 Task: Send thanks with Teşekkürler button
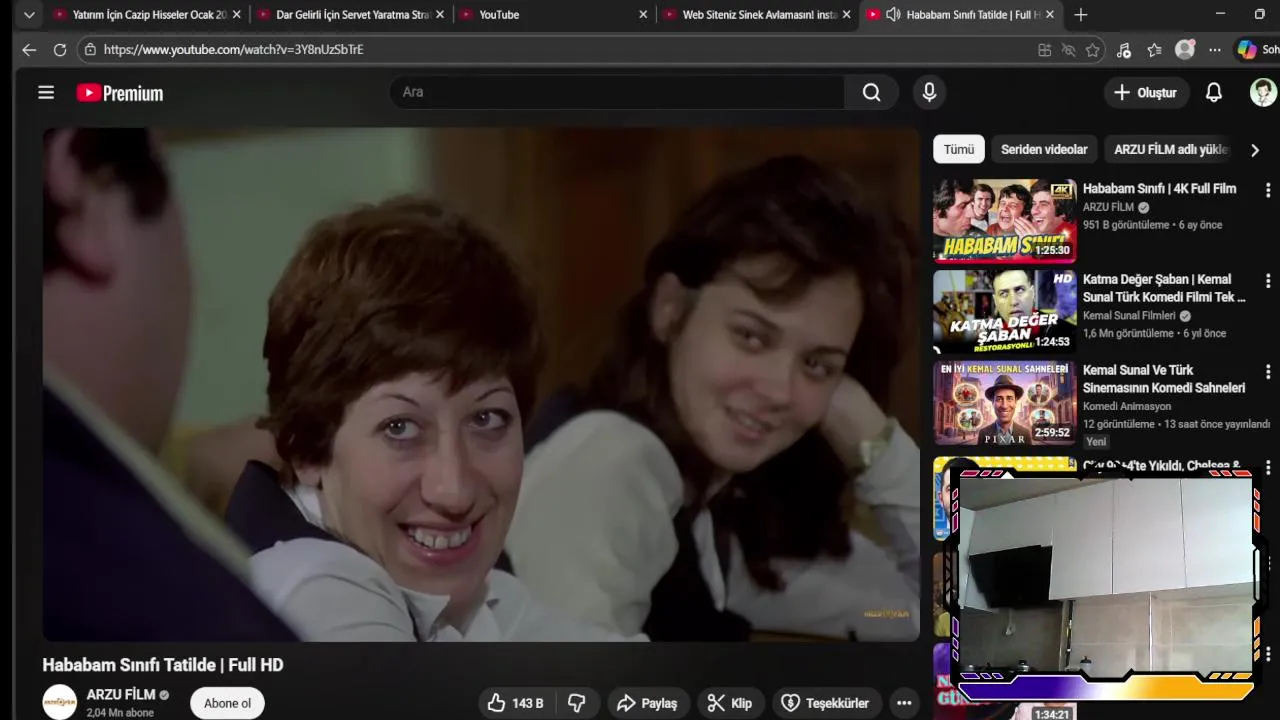tap(826, 703)
